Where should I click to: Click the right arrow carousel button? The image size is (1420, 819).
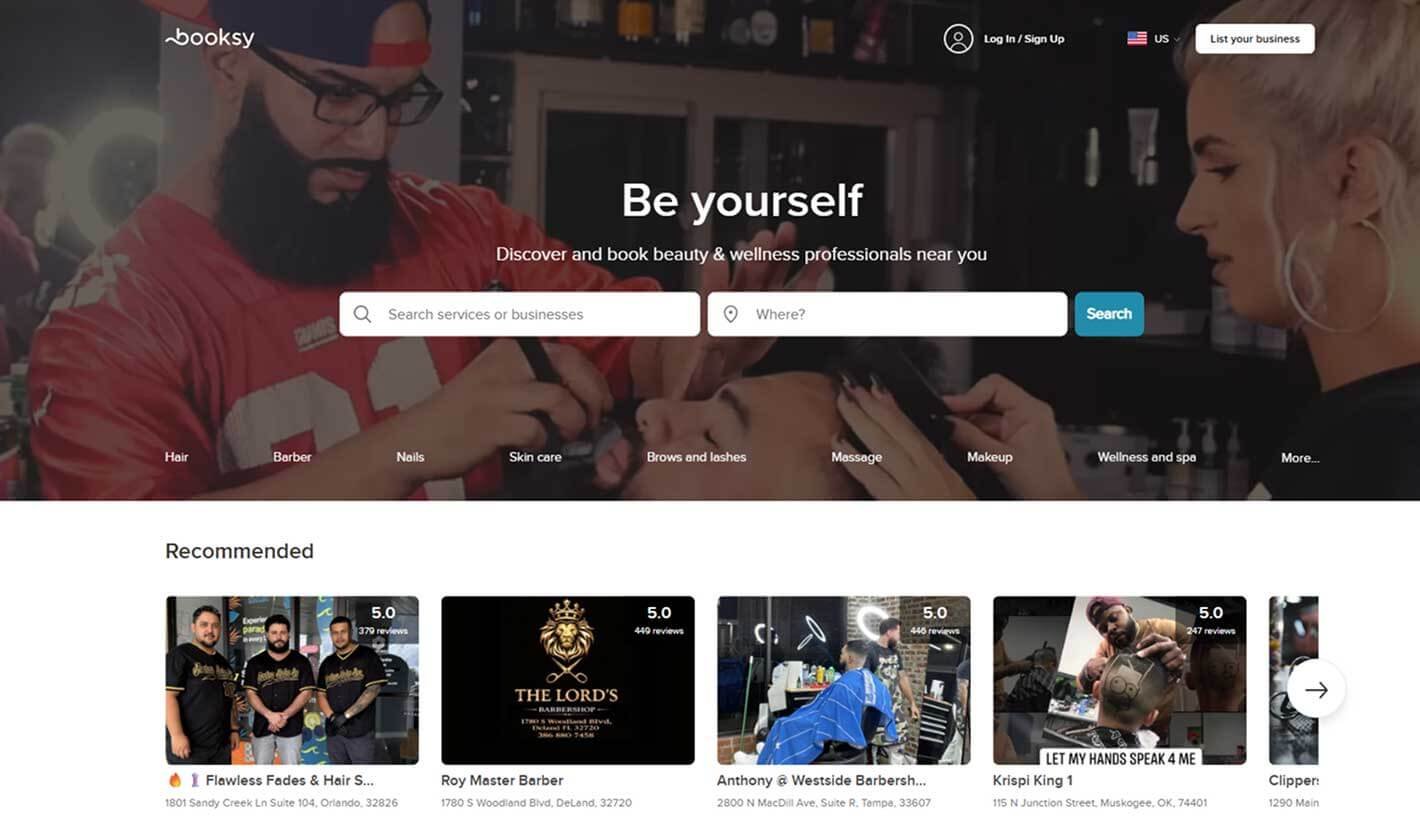[1316, 689]
